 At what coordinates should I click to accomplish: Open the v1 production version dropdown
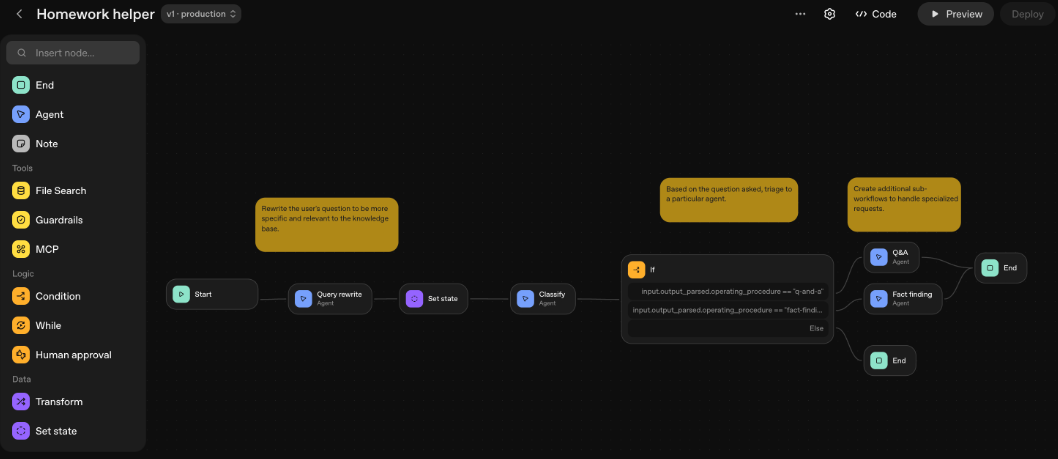(x=201, y=14)
